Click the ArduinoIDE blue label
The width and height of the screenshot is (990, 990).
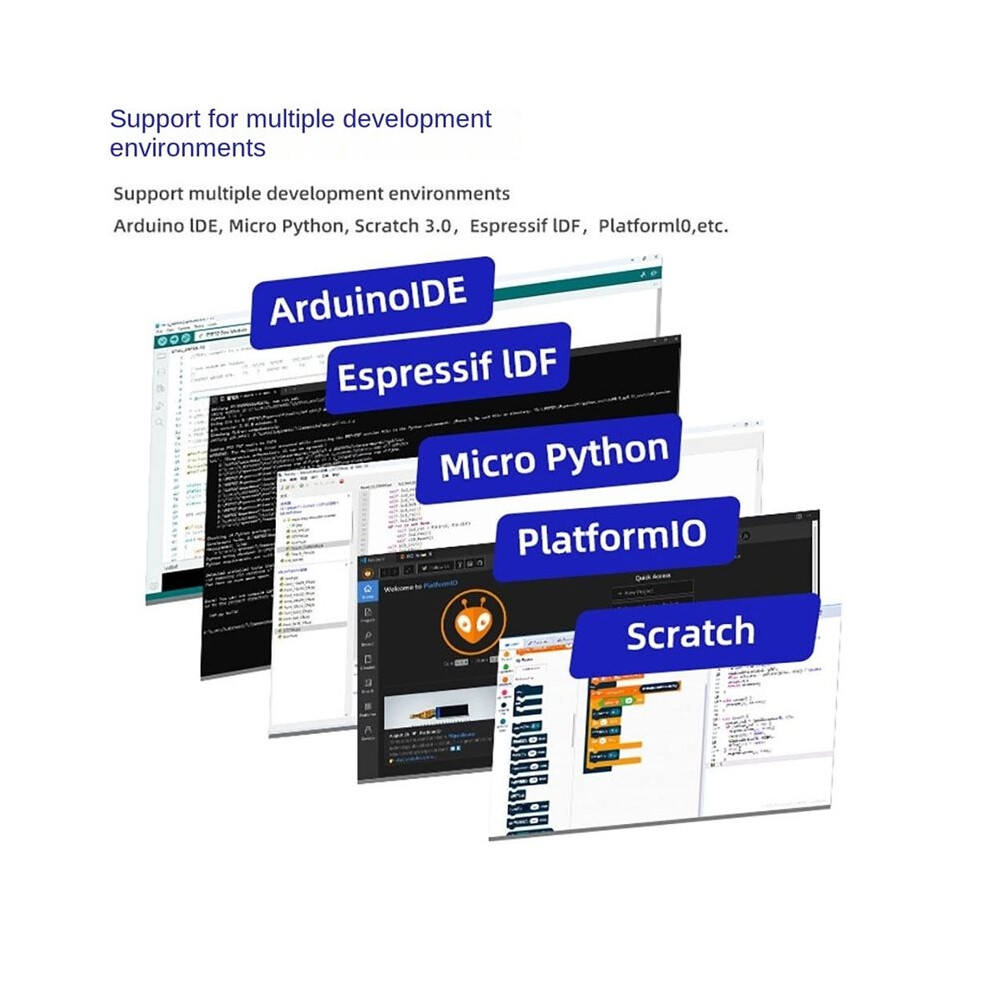(x=372, y=302)
